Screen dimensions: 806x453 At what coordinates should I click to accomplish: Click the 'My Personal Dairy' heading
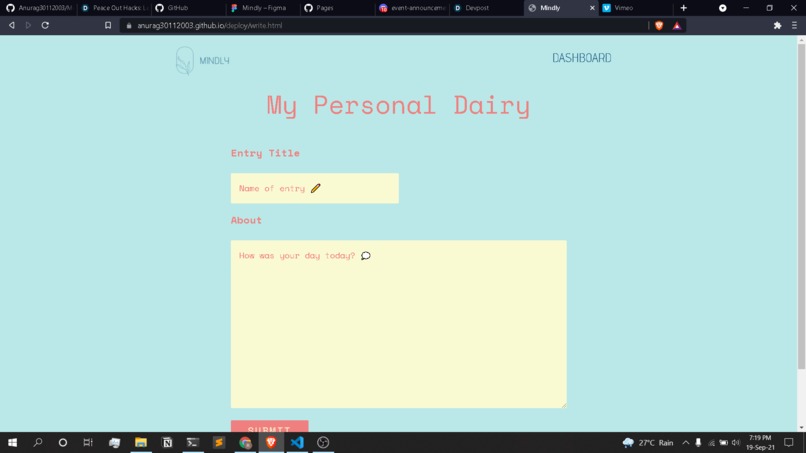(x=398, y=105)
